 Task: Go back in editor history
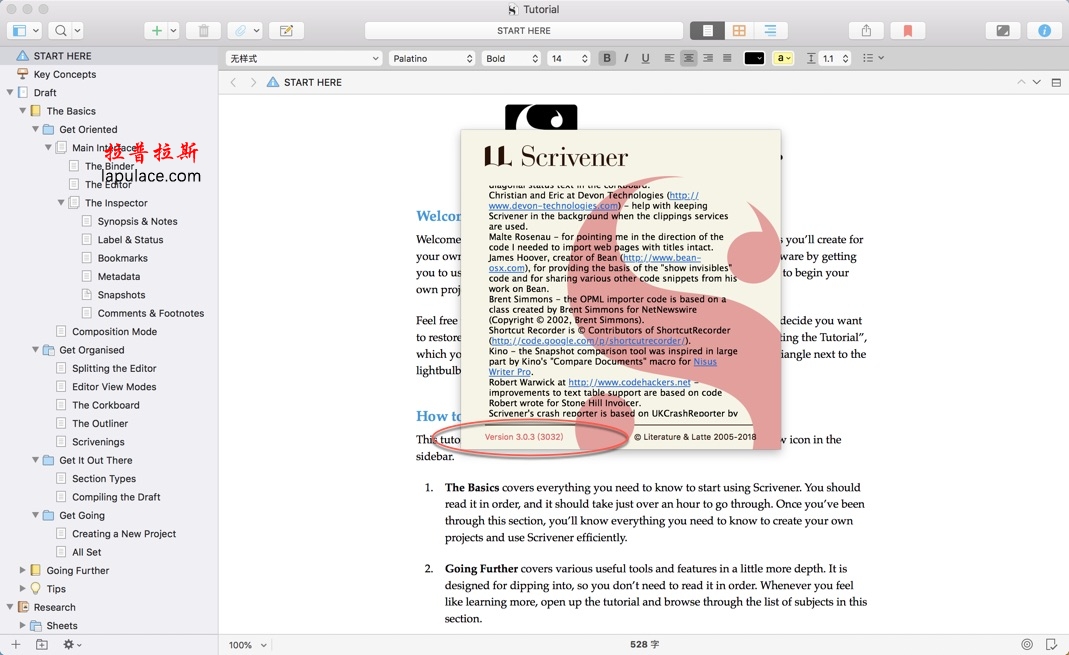pos(233,82)
